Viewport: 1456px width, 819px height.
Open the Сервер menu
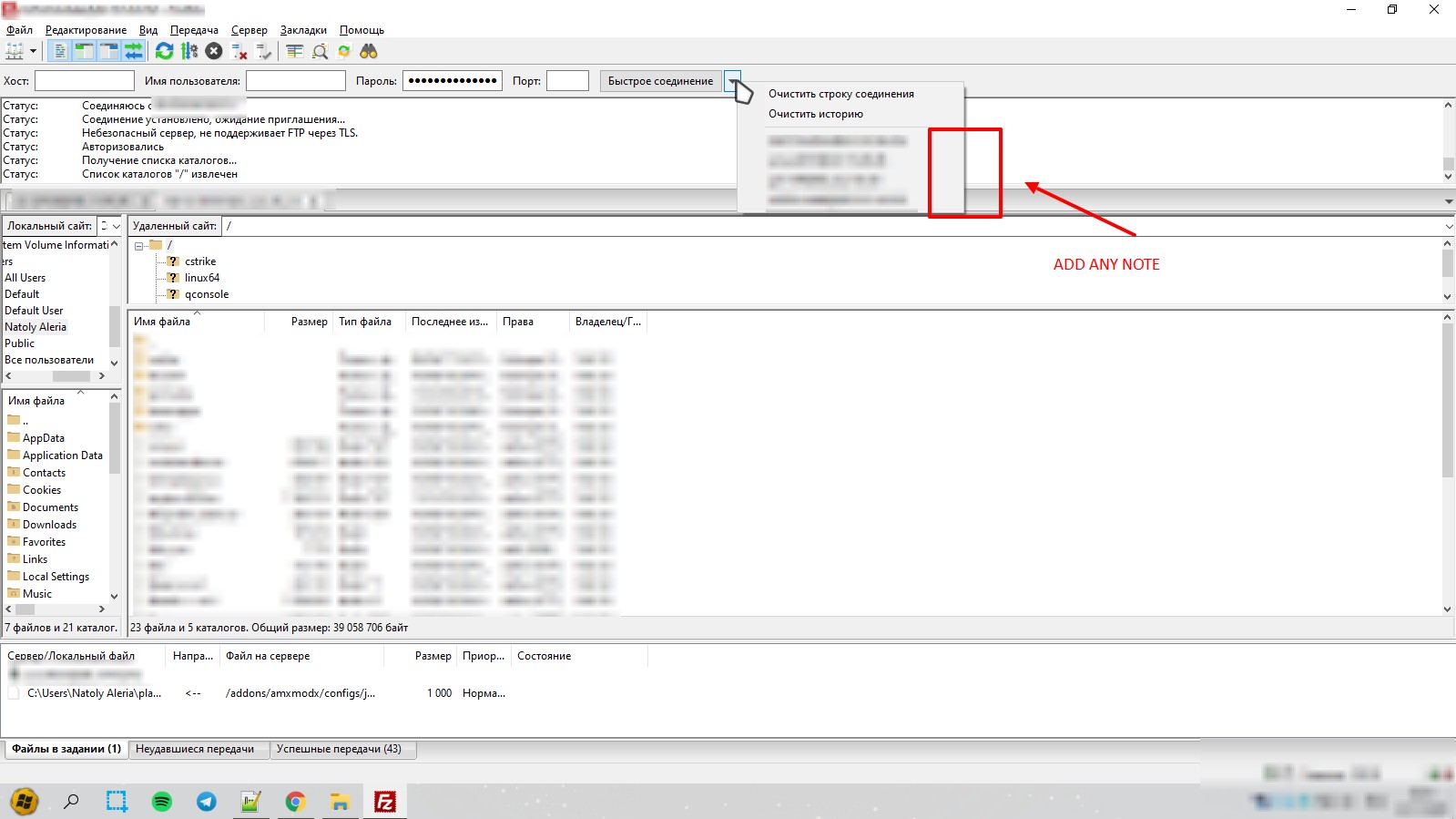click(x=249, y=30)
